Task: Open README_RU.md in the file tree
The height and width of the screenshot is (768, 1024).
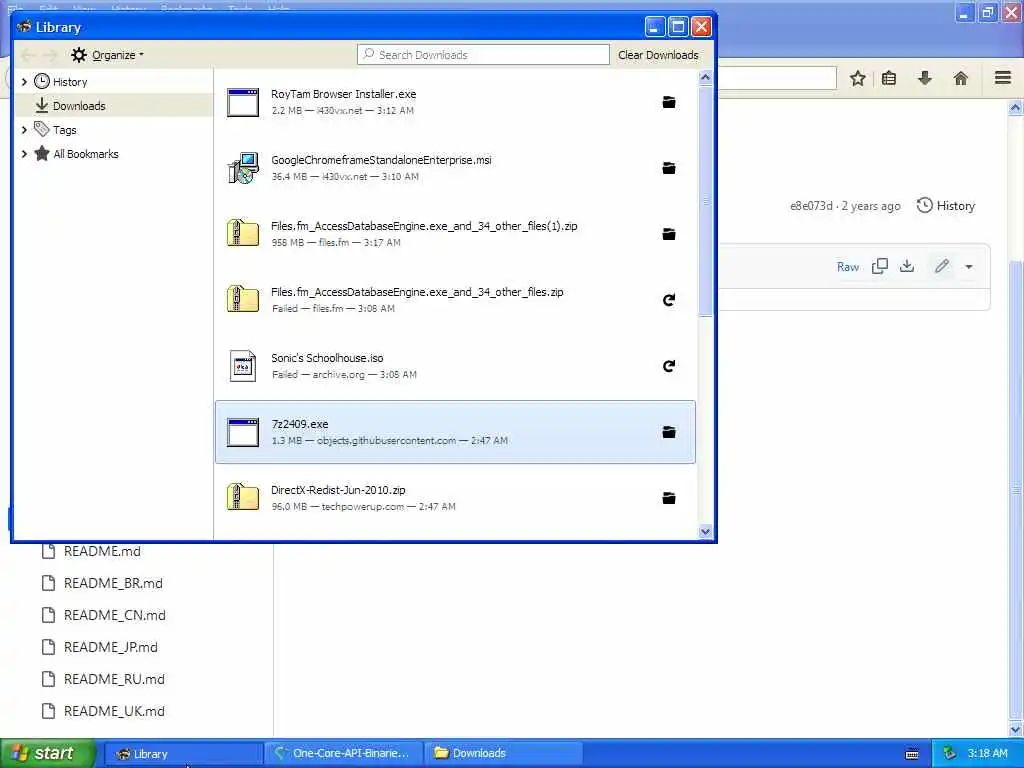Action: [114, 679]
